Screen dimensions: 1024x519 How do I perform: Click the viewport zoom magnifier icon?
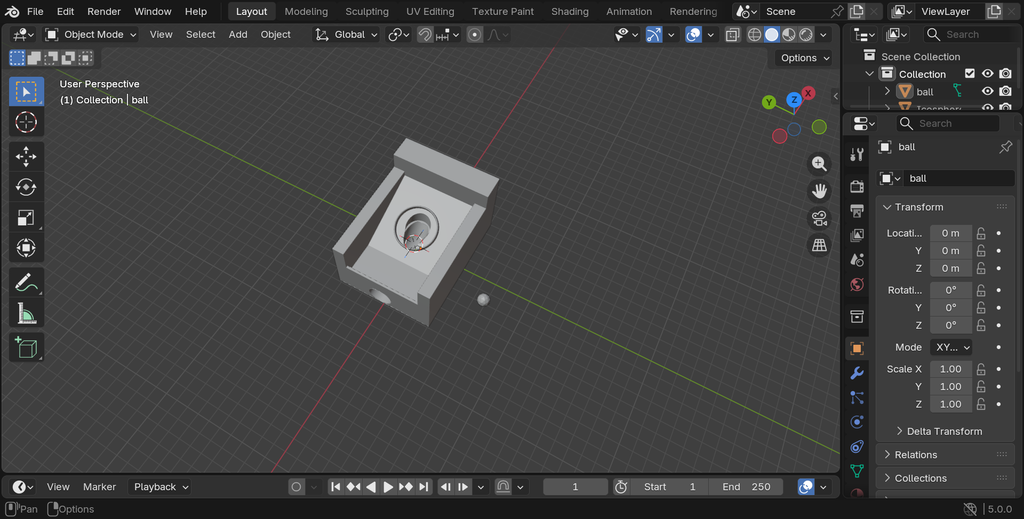[x=819, y=163]
